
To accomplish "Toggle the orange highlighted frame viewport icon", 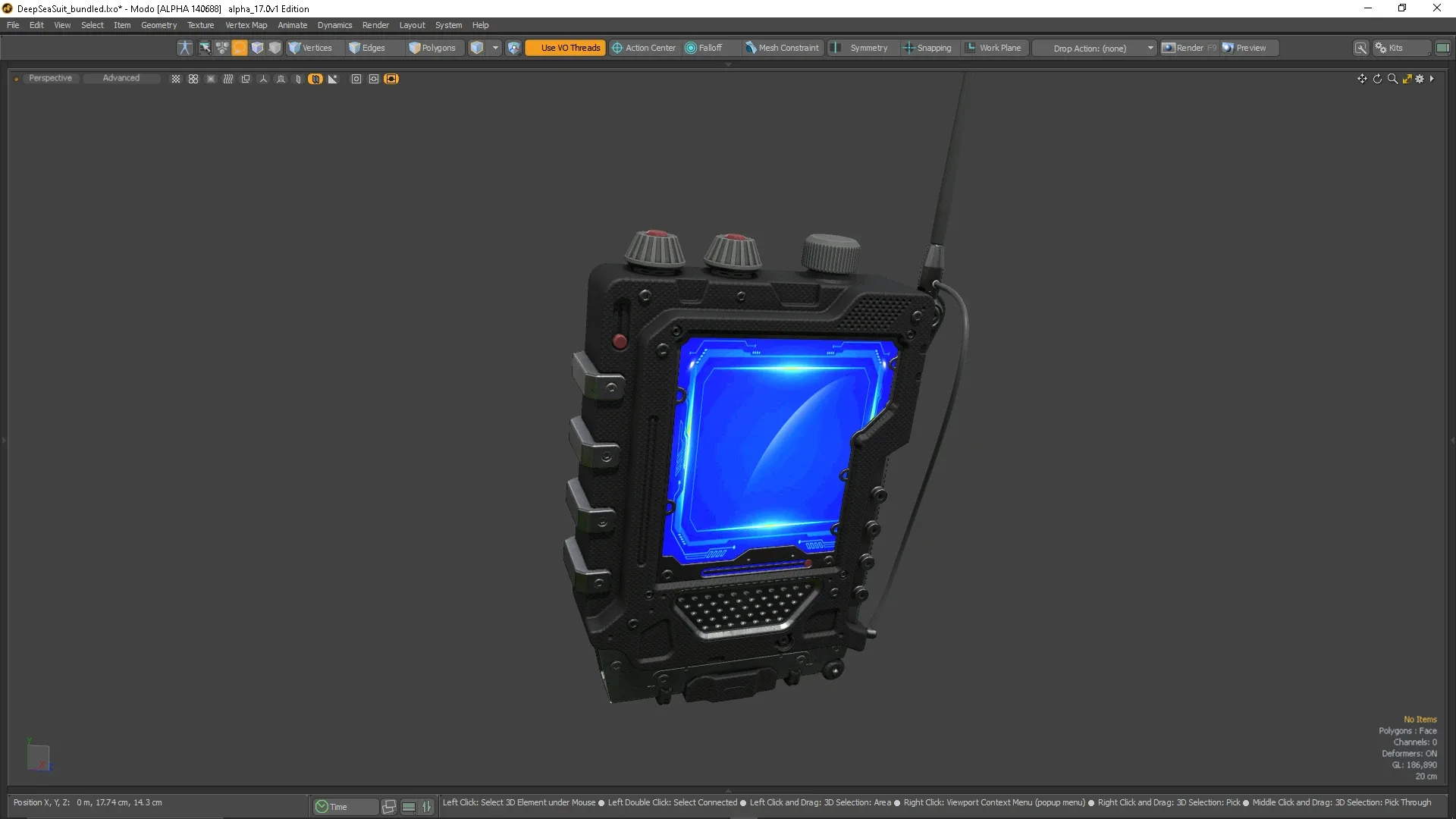I will pyautogui.click(x=391, y=79).
